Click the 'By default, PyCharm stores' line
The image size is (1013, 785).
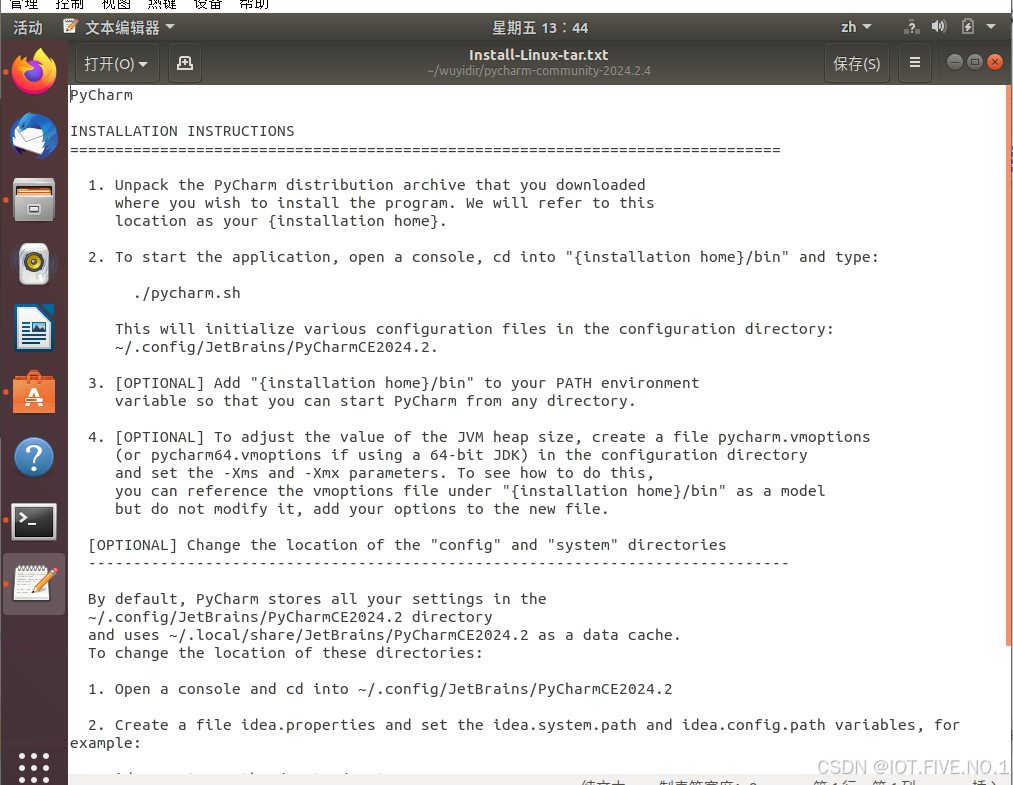click(x=317, y=599)
